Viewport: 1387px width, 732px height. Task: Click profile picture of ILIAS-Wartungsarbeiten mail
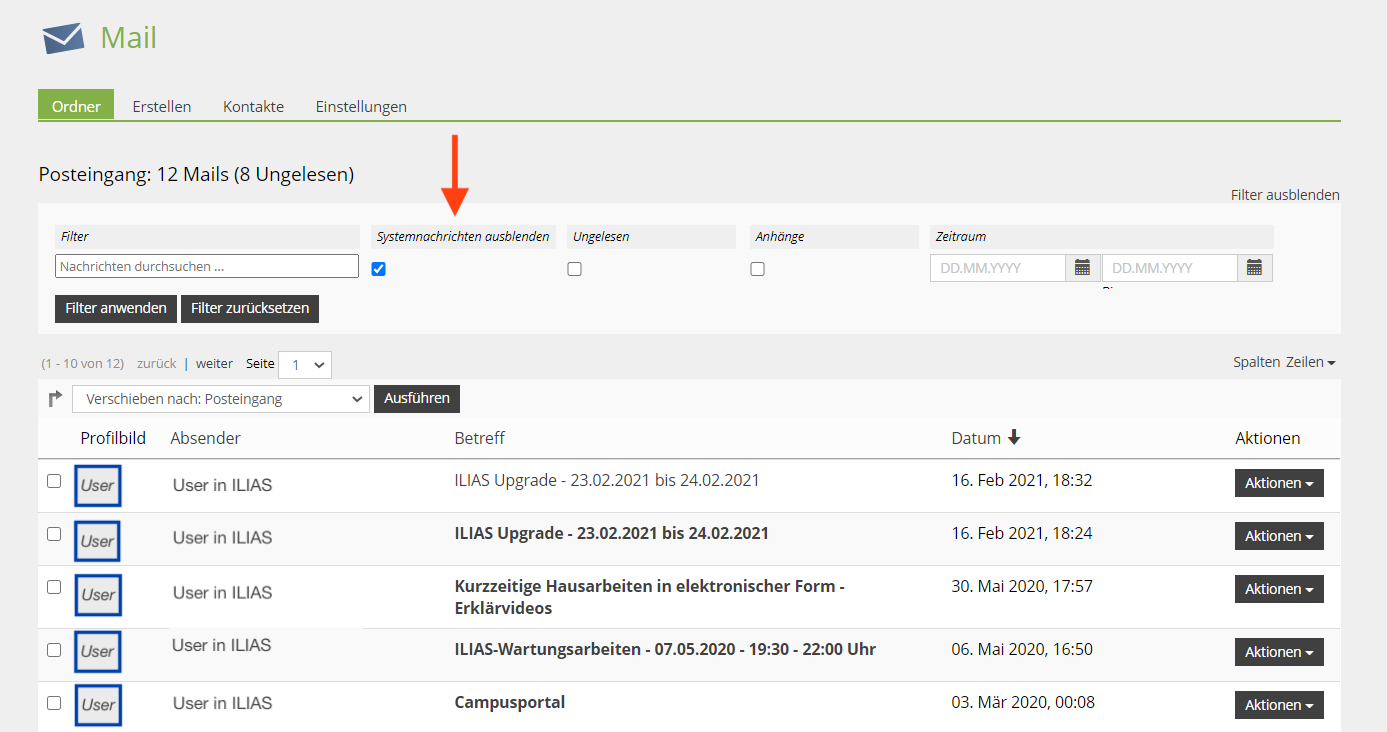point(98,651)
